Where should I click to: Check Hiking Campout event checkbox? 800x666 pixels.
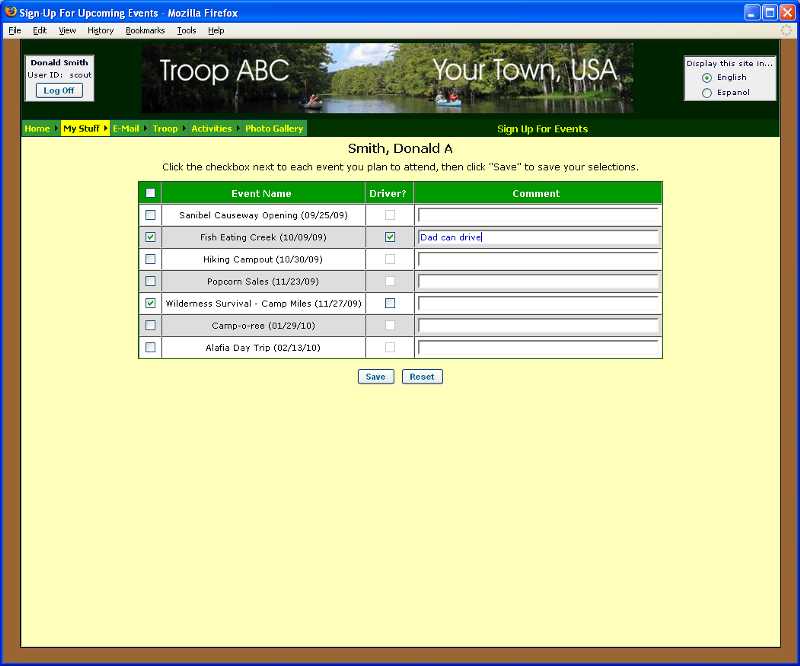(x=150, y=259)
